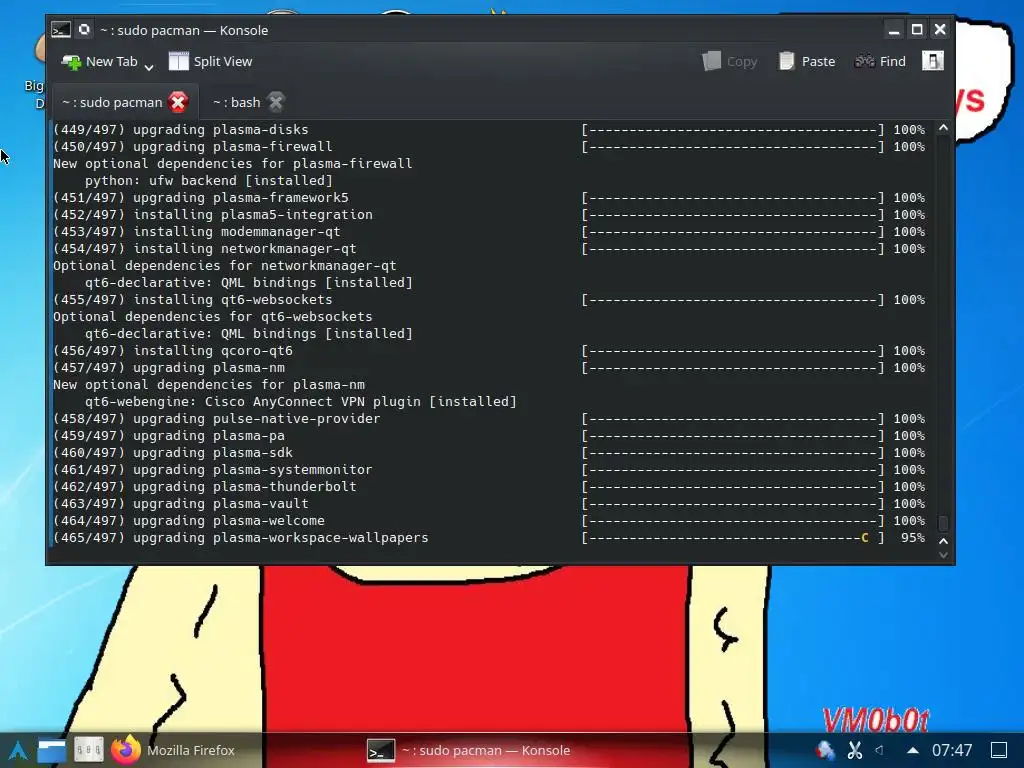
Task: Activate Split View in Konsole
Action: click(x=210, y=61)
